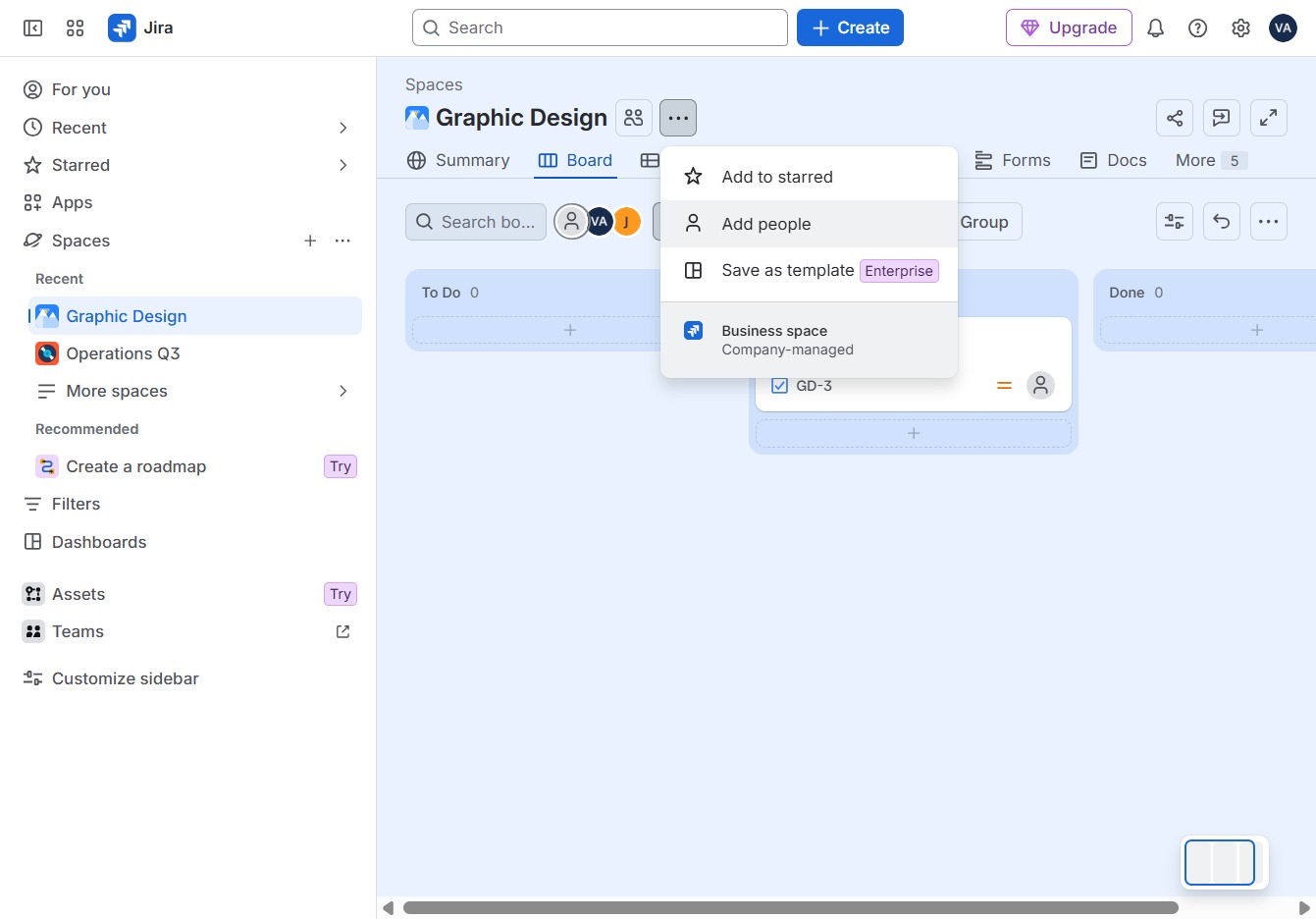This screenshot has height=919, width=1316.
Task: Choose Add people from the menu
Action: 810,224
